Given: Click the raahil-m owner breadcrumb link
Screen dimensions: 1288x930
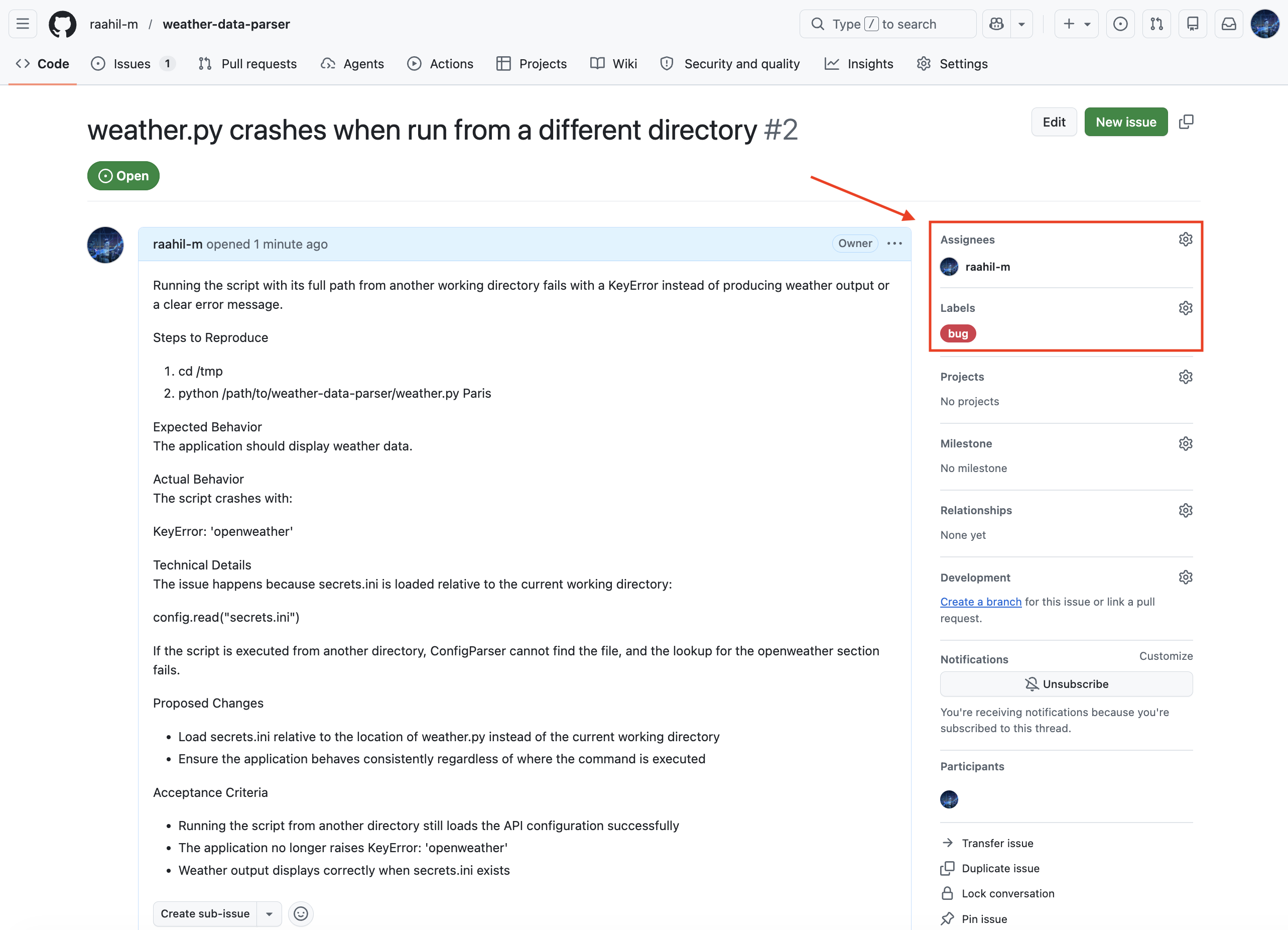Looking at the screenshot, I should coord(113,24).
